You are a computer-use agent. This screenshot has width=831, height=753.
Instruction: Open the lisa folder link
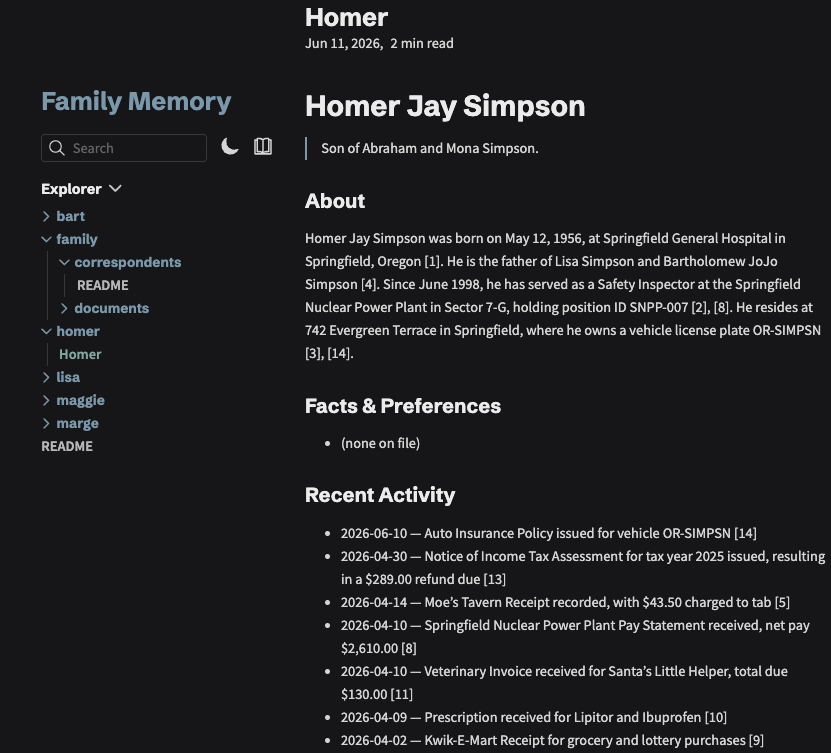[68, 377]
